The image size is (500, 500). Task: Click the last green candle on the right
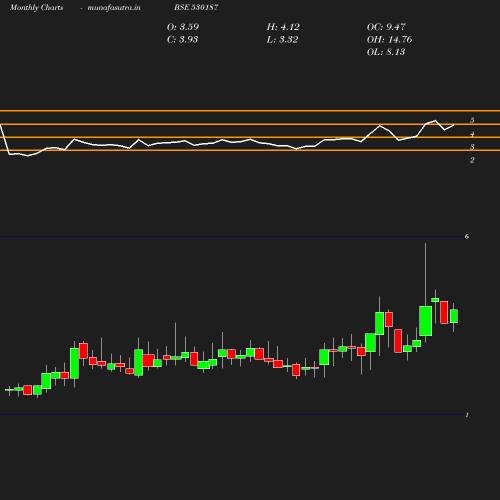point(454,316)
